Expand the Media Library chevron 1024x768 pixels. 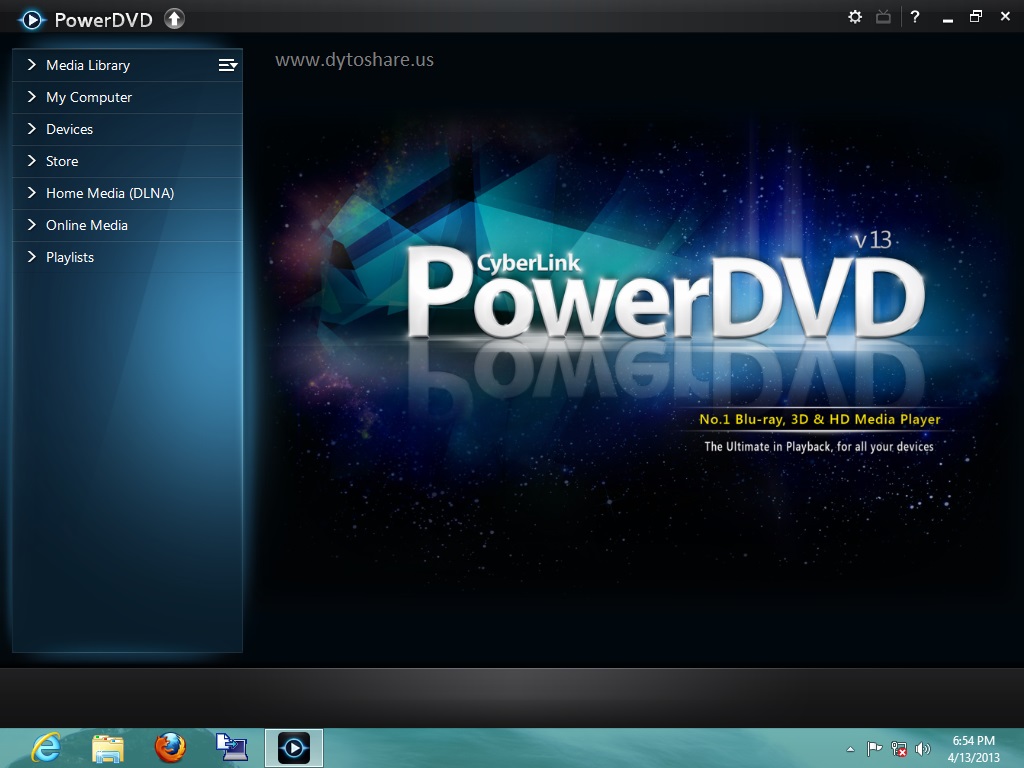click(31, 65)
